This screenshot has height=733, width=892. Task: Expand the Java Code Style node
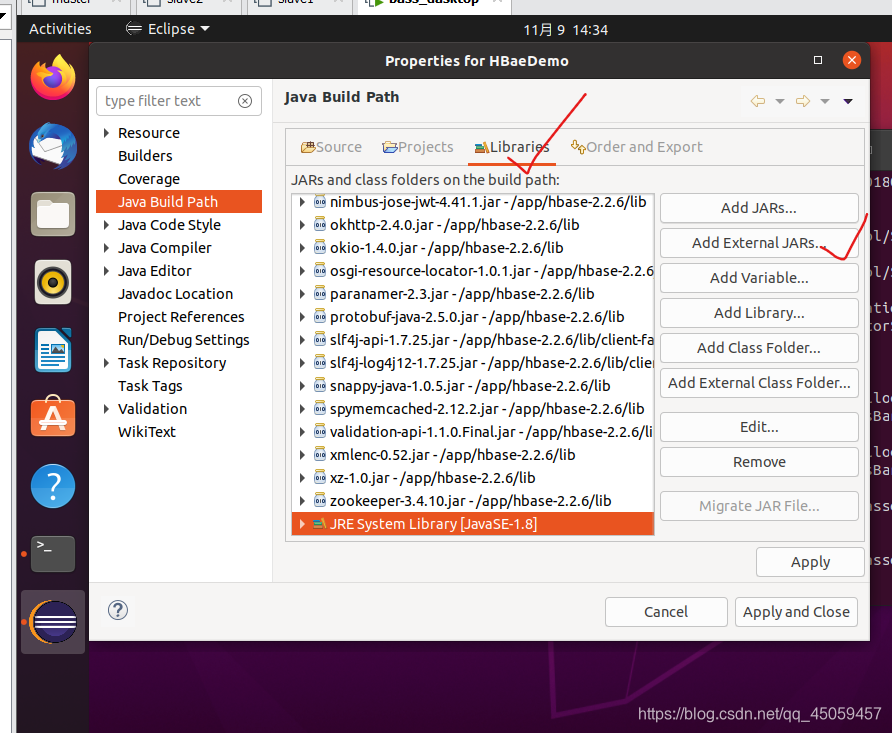[106, 225]
